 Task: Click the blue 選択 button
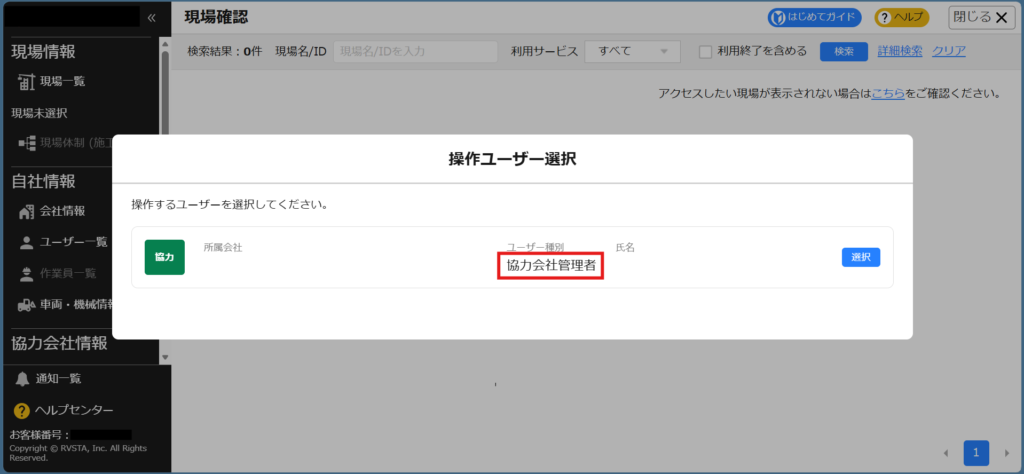click(861, 257)
